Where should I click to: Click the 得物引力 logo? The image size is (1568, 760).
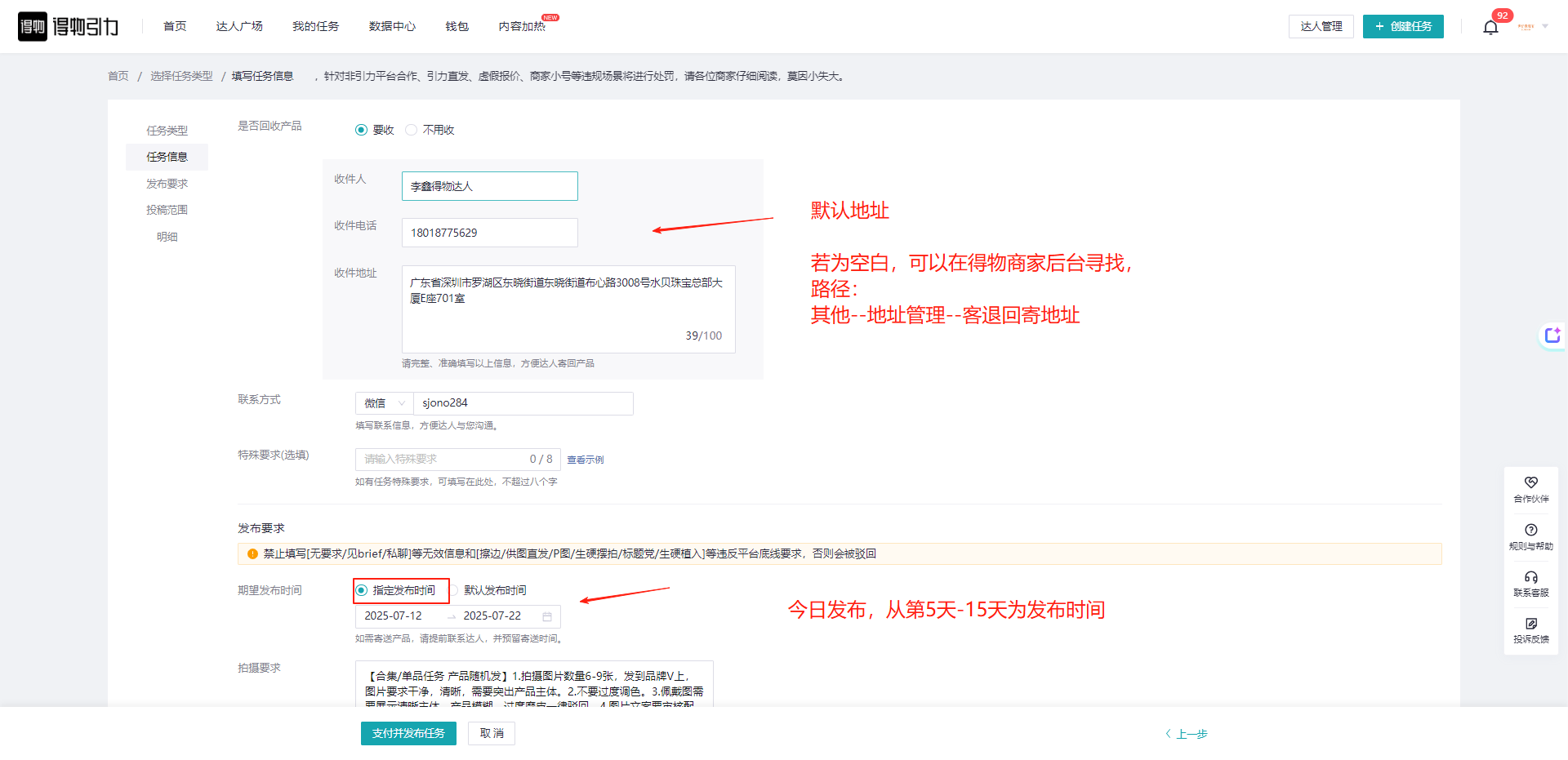point(69,27)
